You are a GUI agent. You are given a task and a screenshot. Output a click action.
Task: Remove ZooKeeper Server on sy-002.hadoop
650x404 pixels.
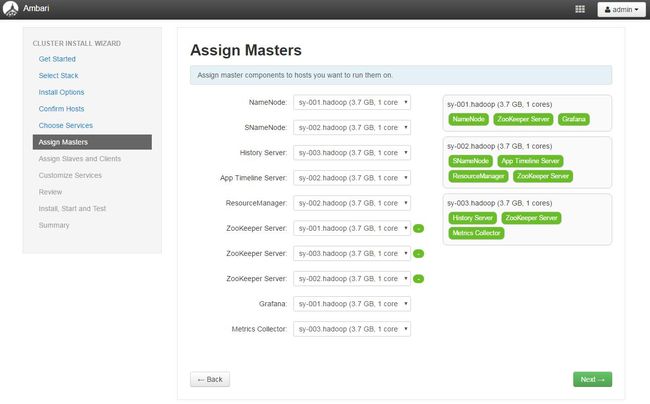pyautogui.click(x=419, y=279)
